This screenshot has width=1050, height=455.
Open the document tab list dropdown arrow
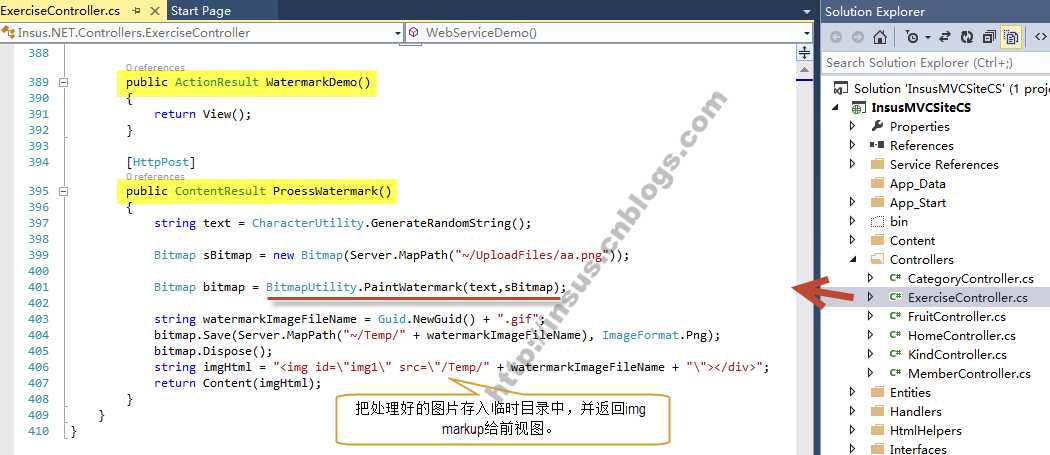[x=806, y=12]
